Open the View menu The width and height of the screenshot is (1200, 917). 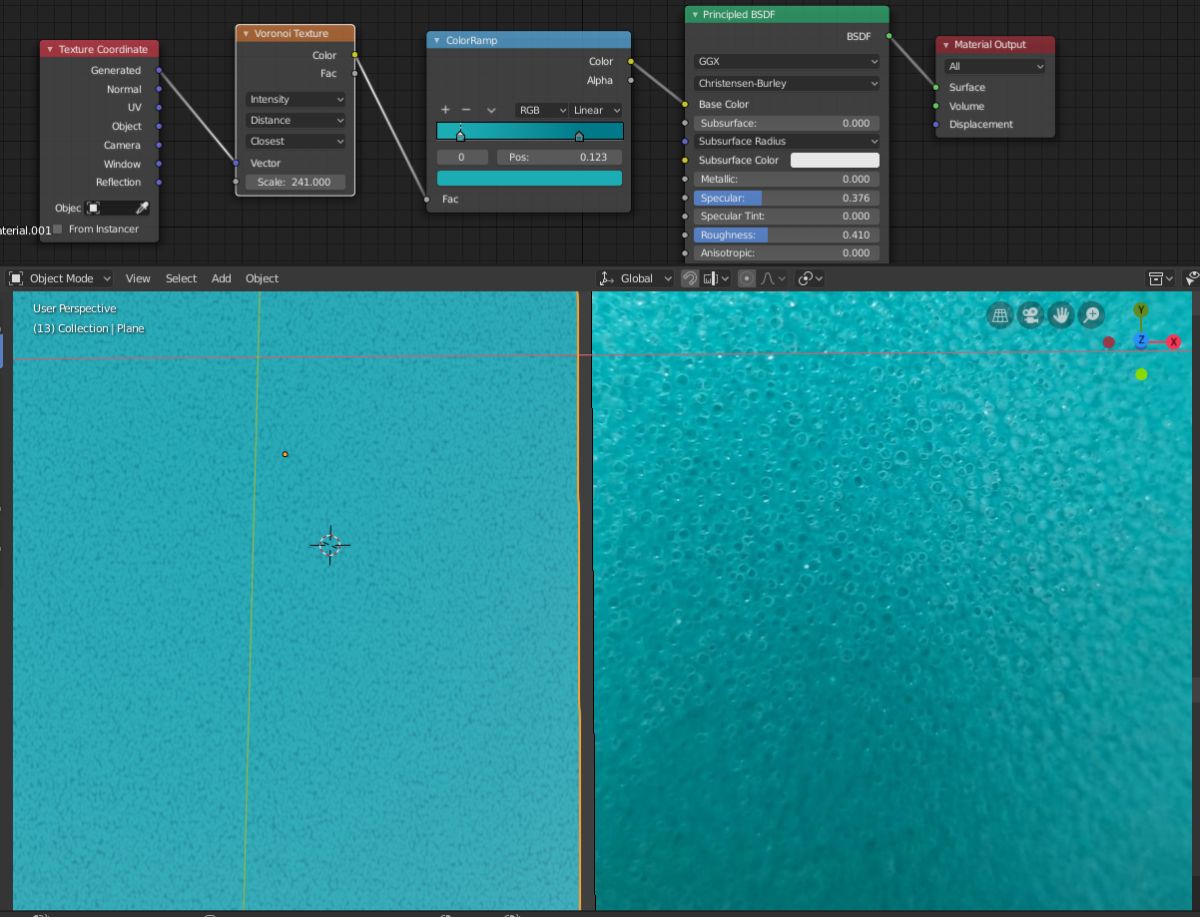(x=138, y=278)
